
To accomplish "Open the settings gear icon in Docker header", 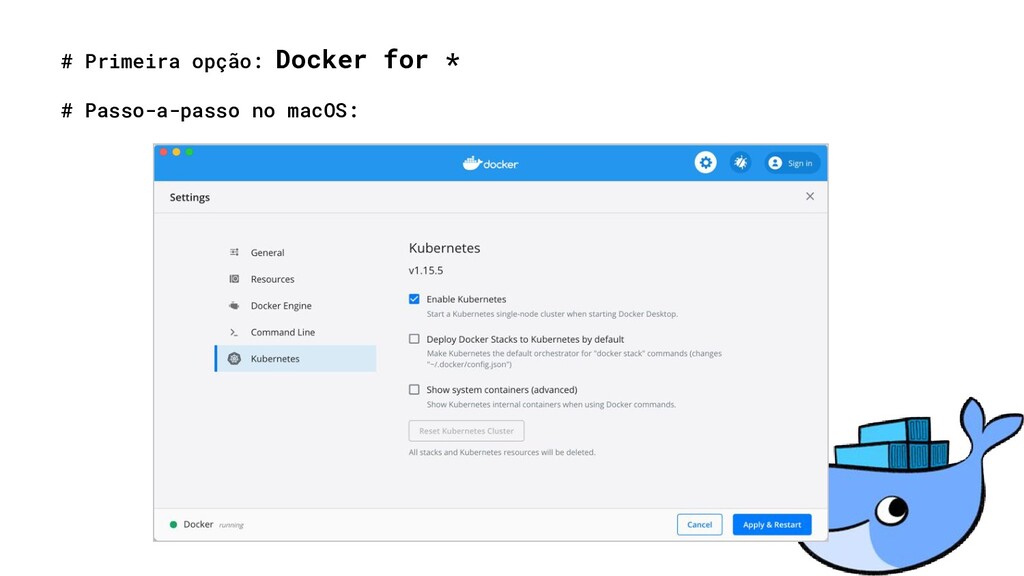I will [705, 163].
